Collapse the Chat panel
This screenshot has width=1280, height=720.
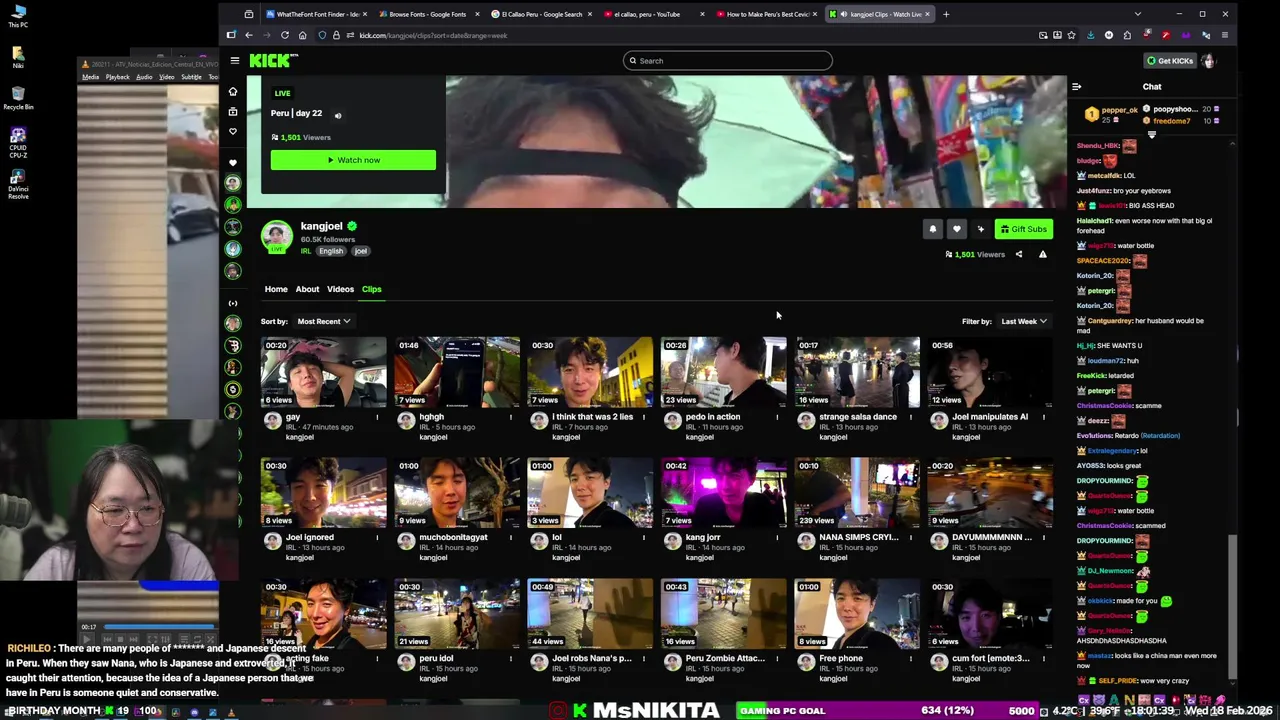1077,87
